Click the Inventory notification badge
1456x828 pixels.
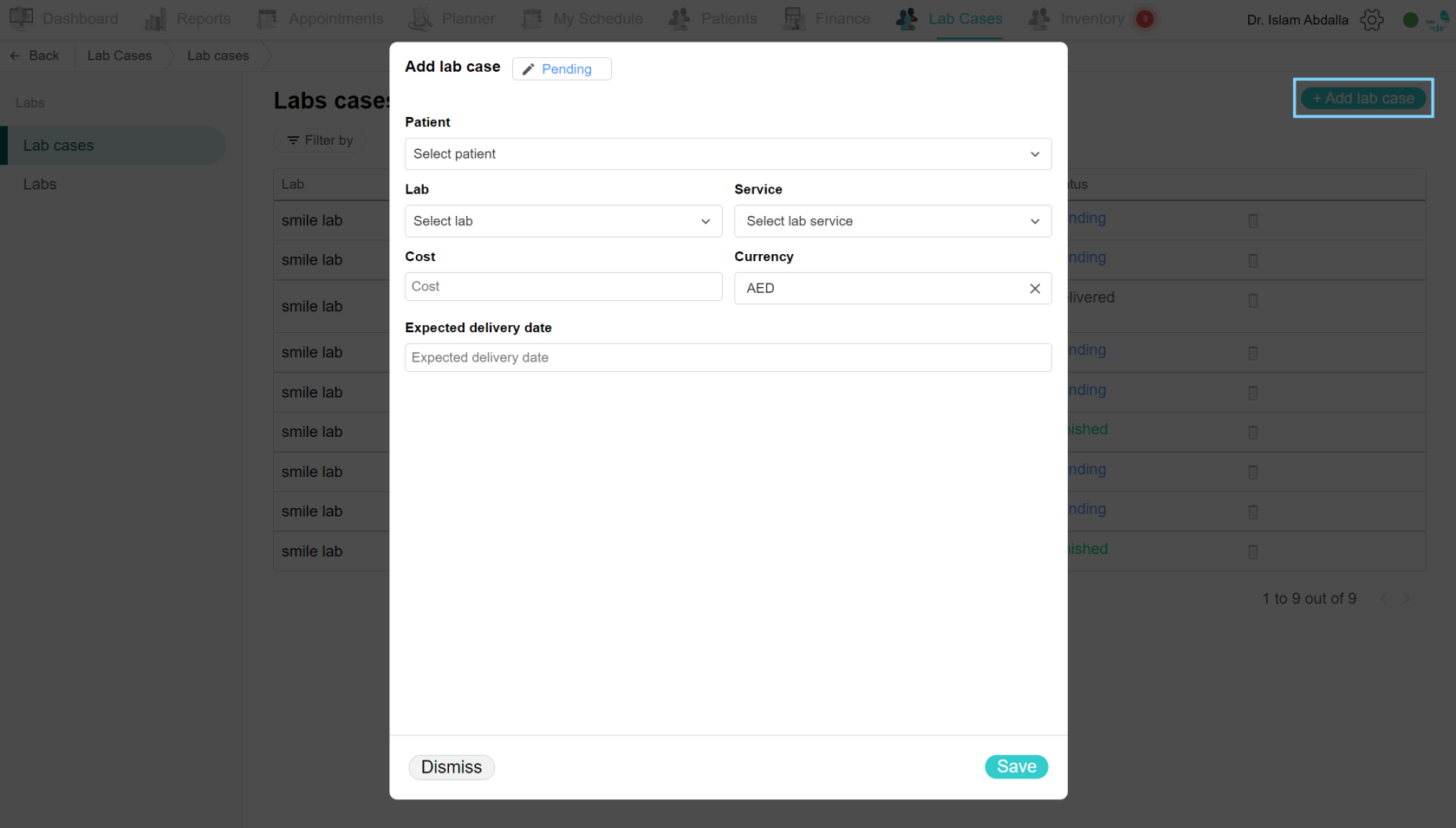1144,19
